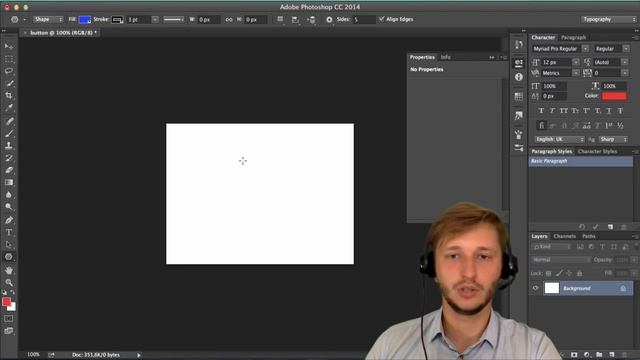Create new adjustment layer

coord(587,355)
